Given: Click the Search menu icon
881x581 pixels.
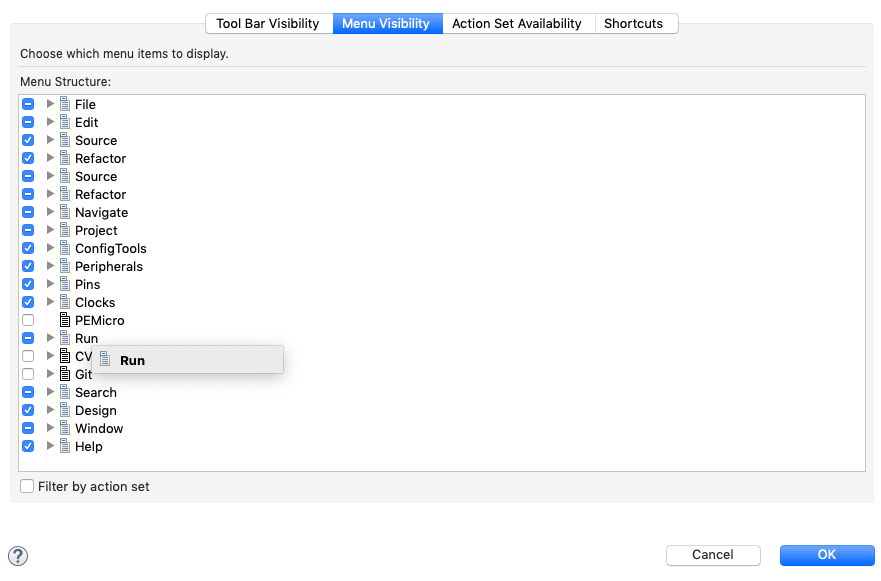Looking at the screenshot, I should coord(65,392).
